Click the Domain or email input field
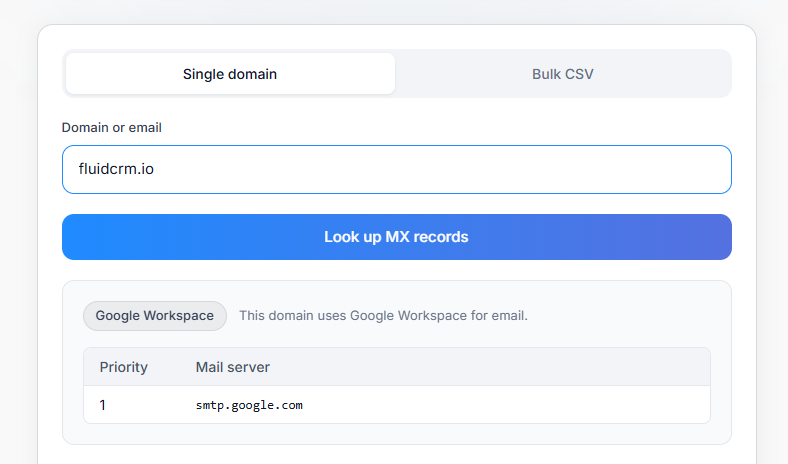Image resolution: width=788 pixels, height=464 pixels. point(397,169)
